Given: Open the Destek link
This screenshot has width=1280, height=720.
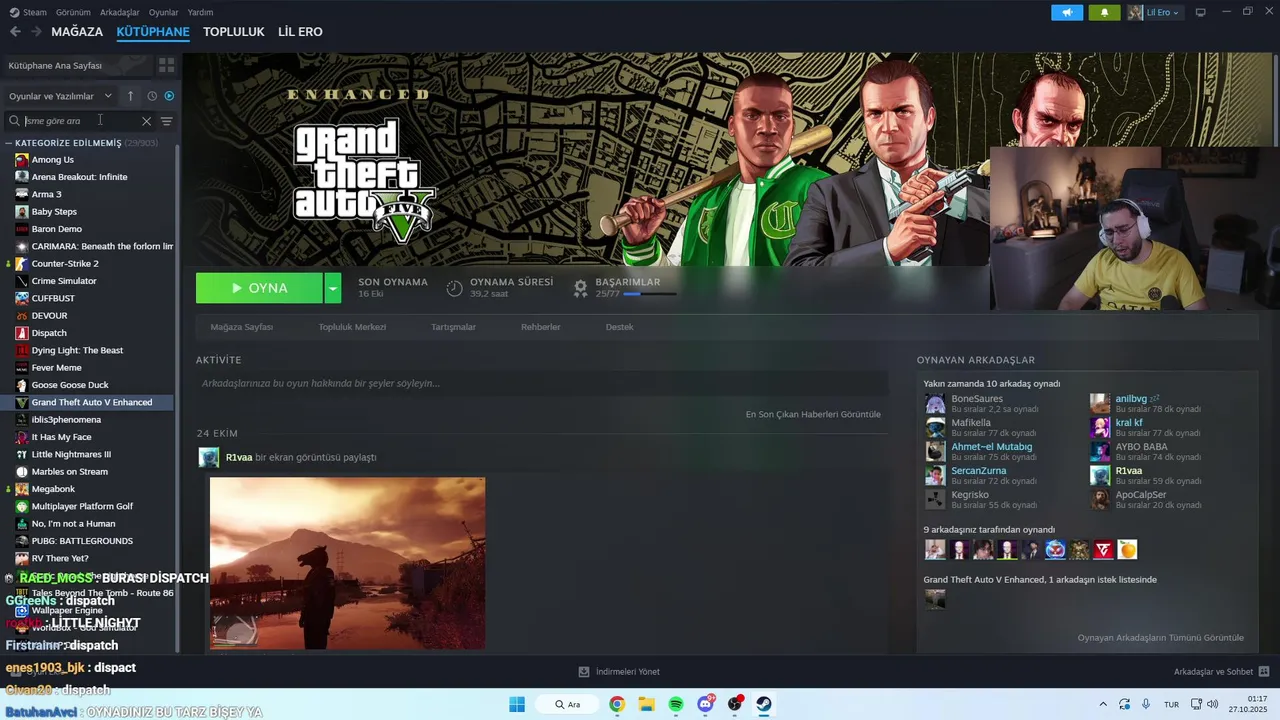Looking at the screenshot, I should 619,327.
